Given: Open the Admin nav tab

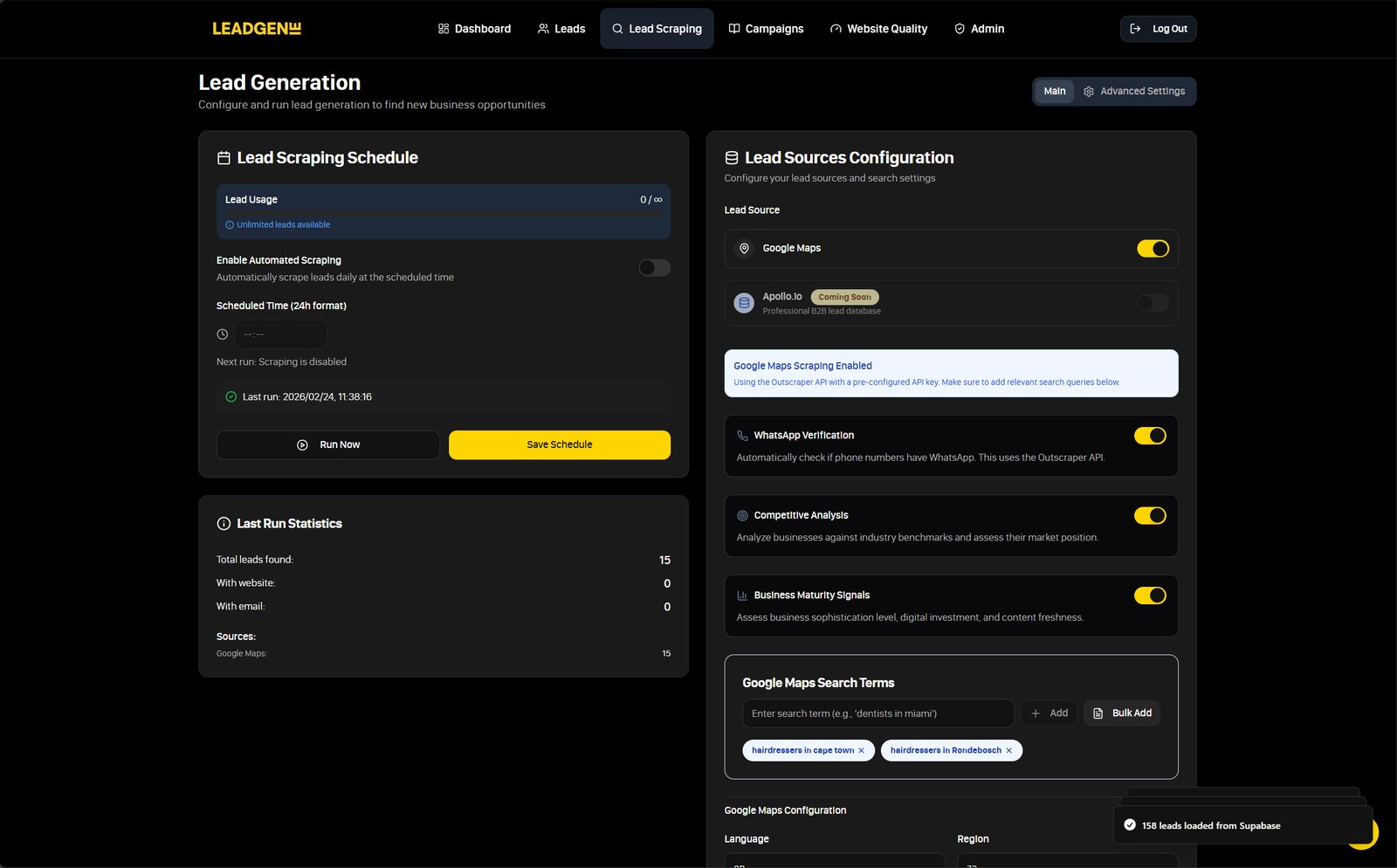Looking at the screenshot, I should [979, 29].
